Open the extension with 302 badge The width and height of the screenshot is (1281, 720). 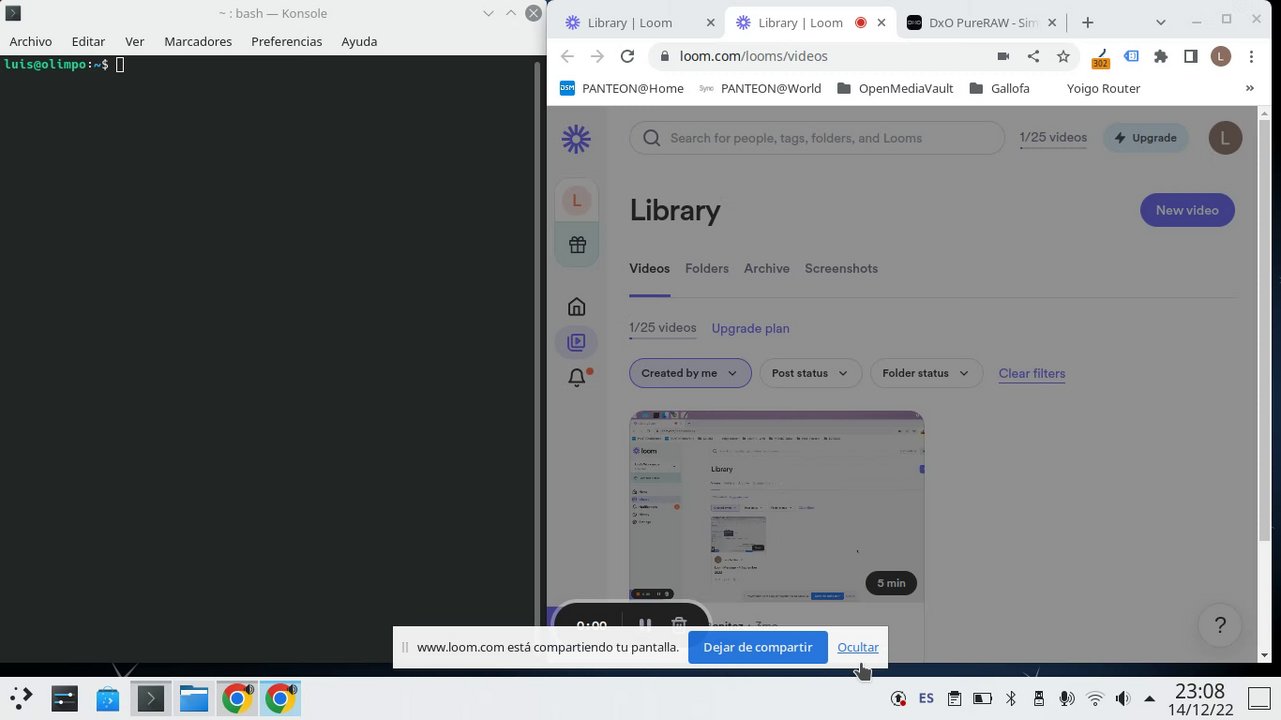click(x=1101, y=58)
